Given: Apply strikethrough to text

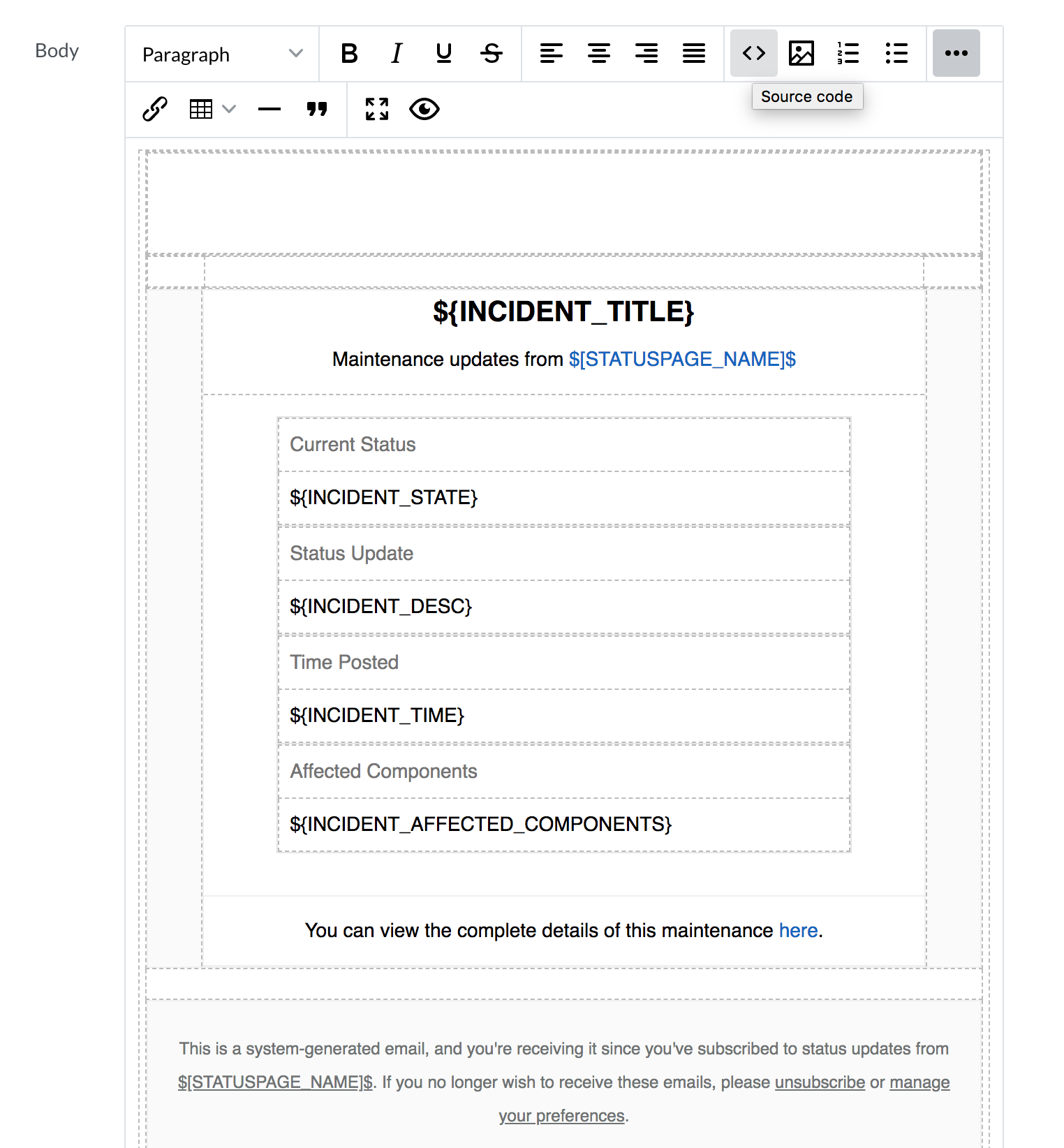Looking at the screenshot, I should (492, 53).
